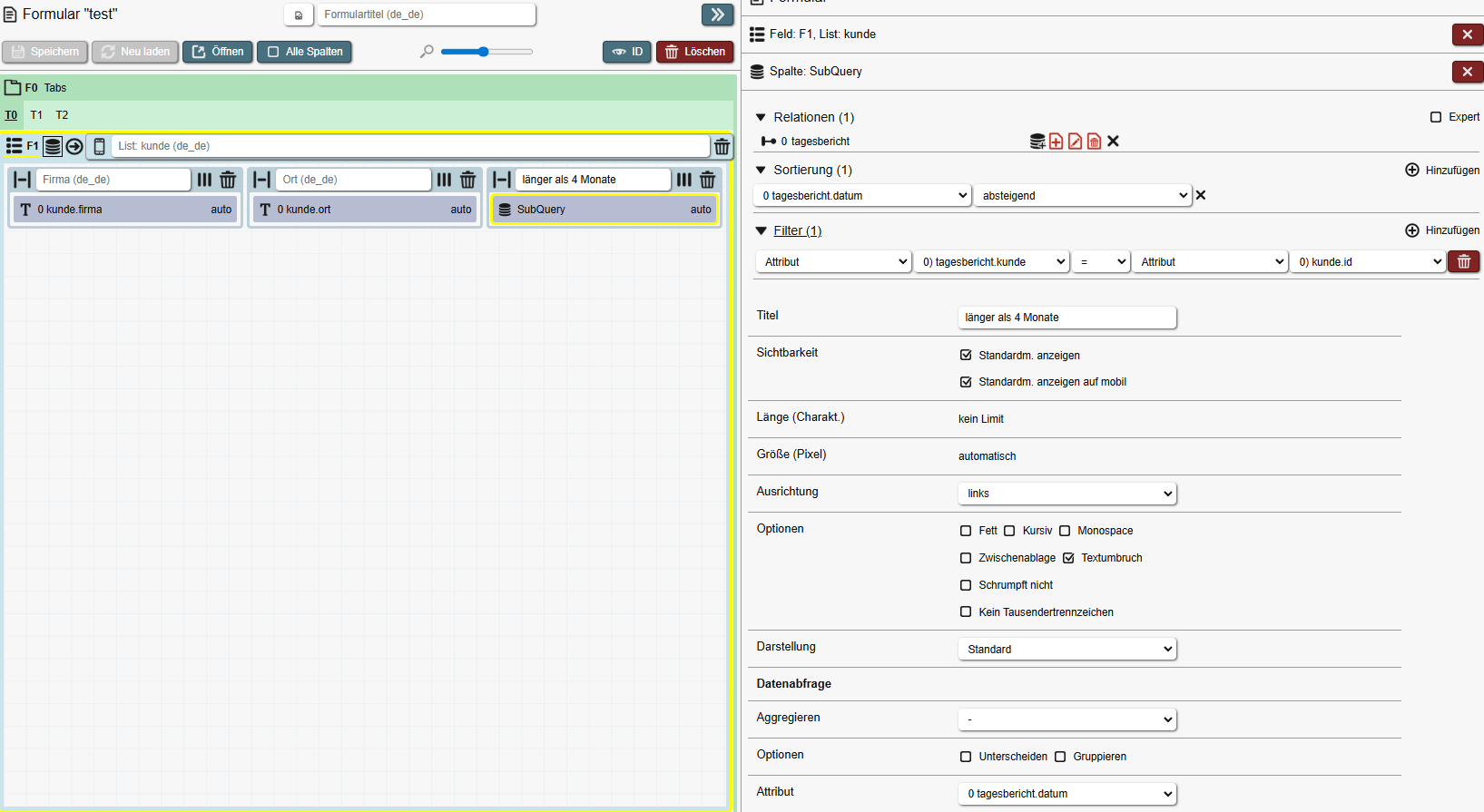Click the add-subquery database icon in Relationen
This screenshot has height=812, width=1484.
point(1037,142)
